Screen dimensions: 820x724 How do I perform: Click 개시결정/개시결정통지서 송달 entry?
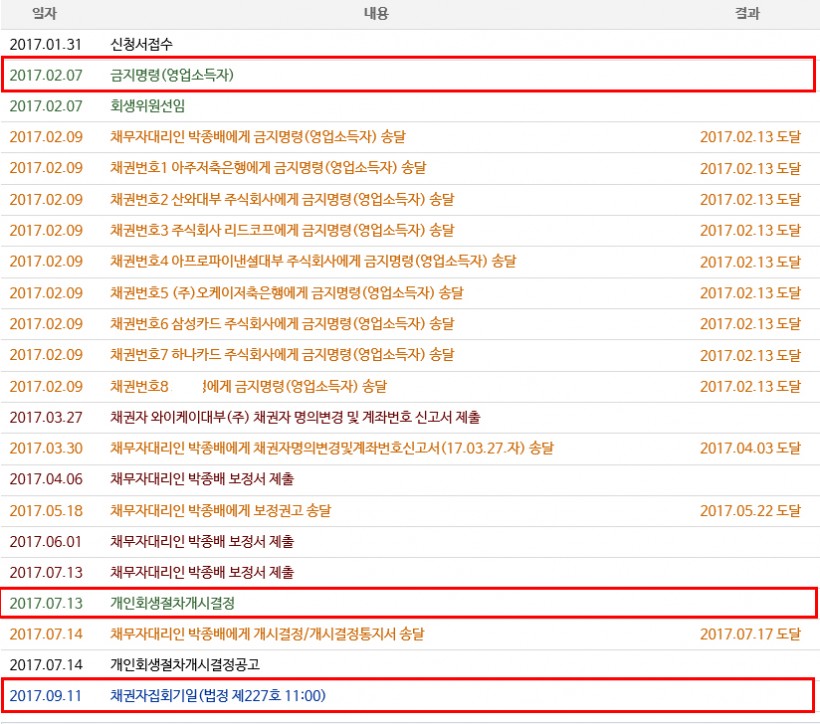tap(267, 634)
